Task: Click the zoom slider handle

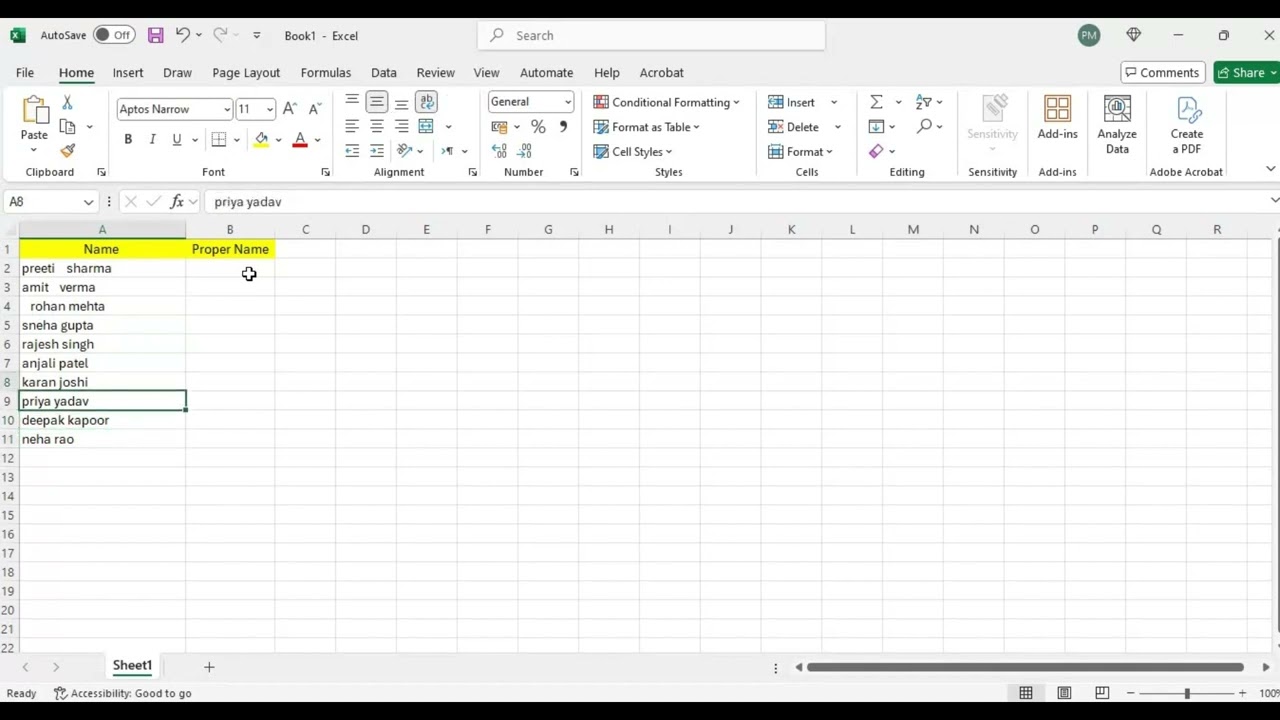Action: tap(1187, 693)
